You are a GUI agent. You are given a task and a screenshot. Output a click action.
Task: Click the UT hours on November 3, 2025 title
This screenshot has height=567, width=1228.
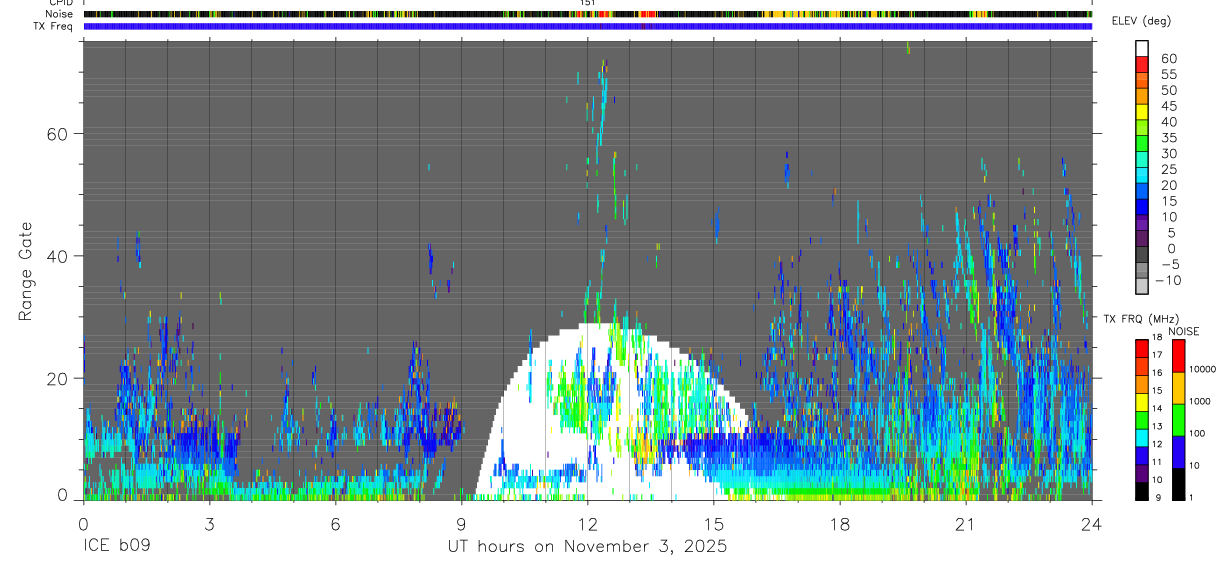(x=587, y=547)
